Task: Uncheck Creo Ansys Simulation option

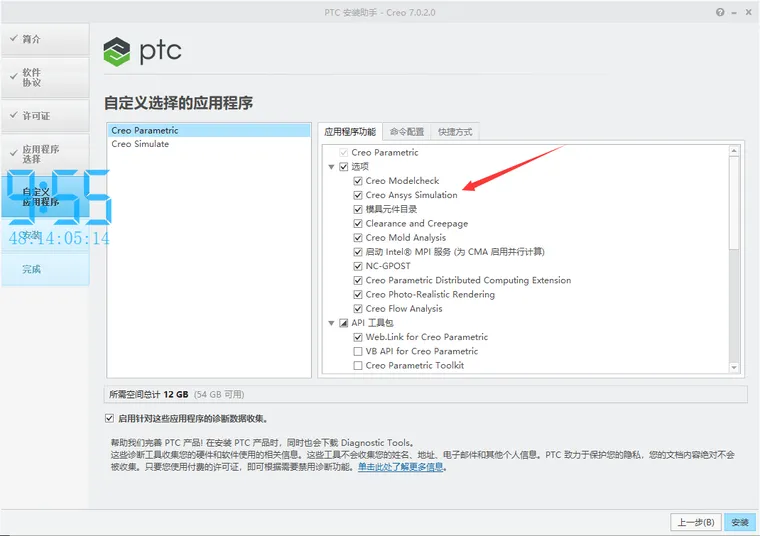Action: pyautogui.click(x=358, y=195)
